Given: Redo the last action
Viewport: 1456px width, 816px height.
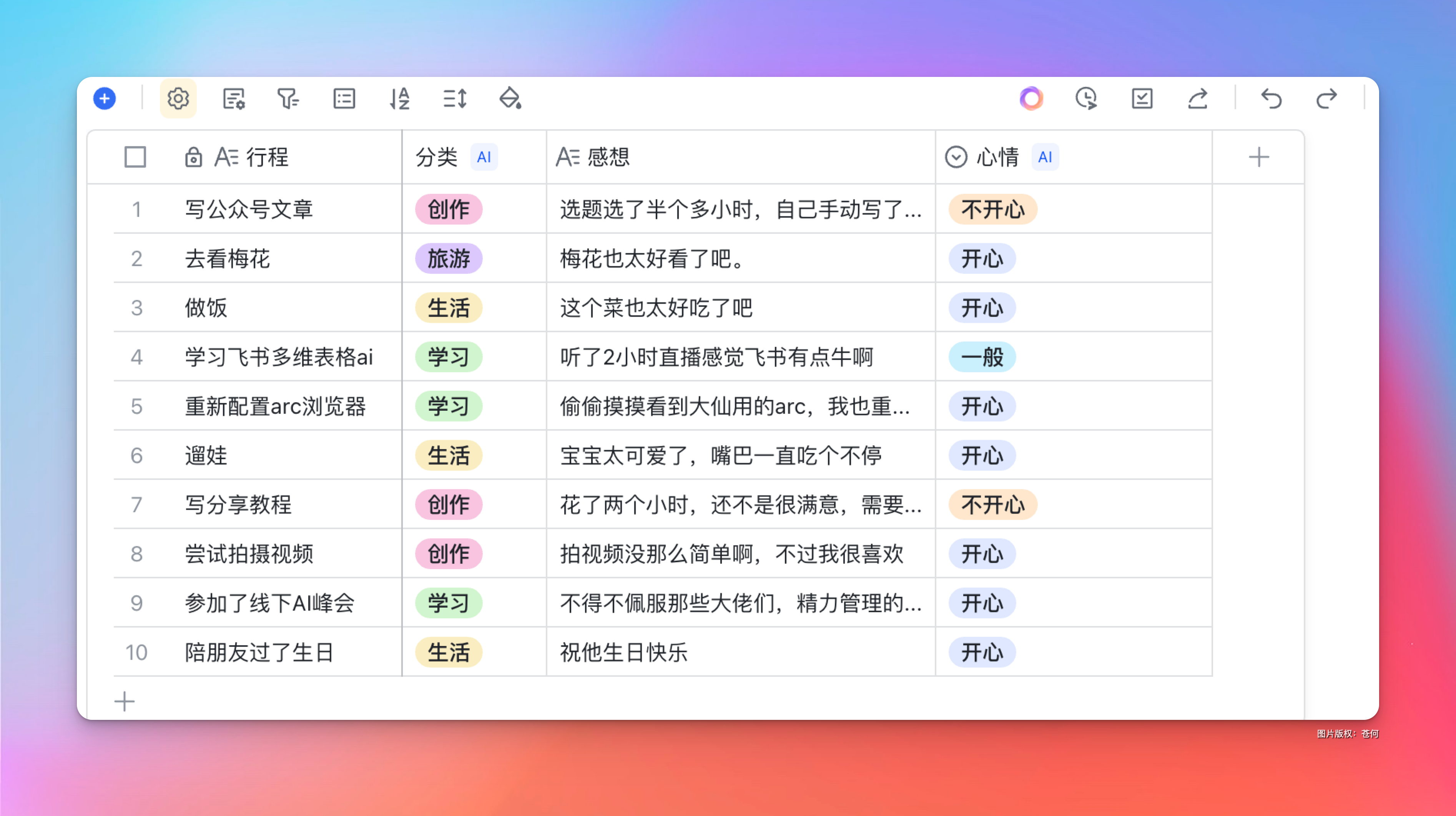Looking at the screenshot, I should (x=1326, y=98).
